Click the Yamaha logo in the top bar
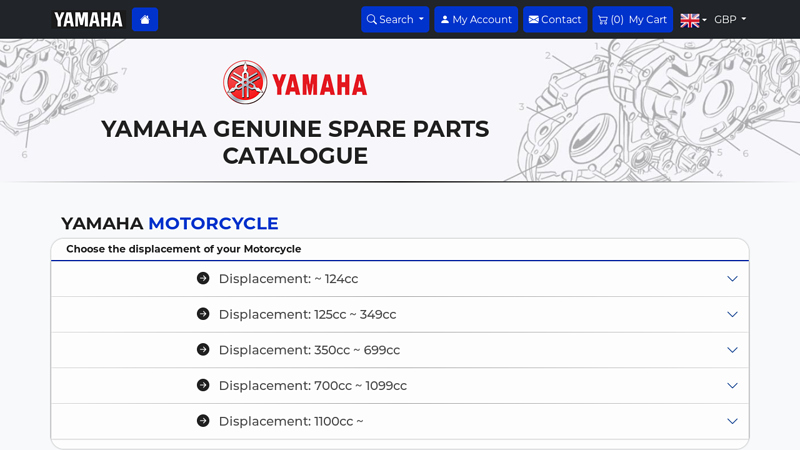 tap(88, 19)
